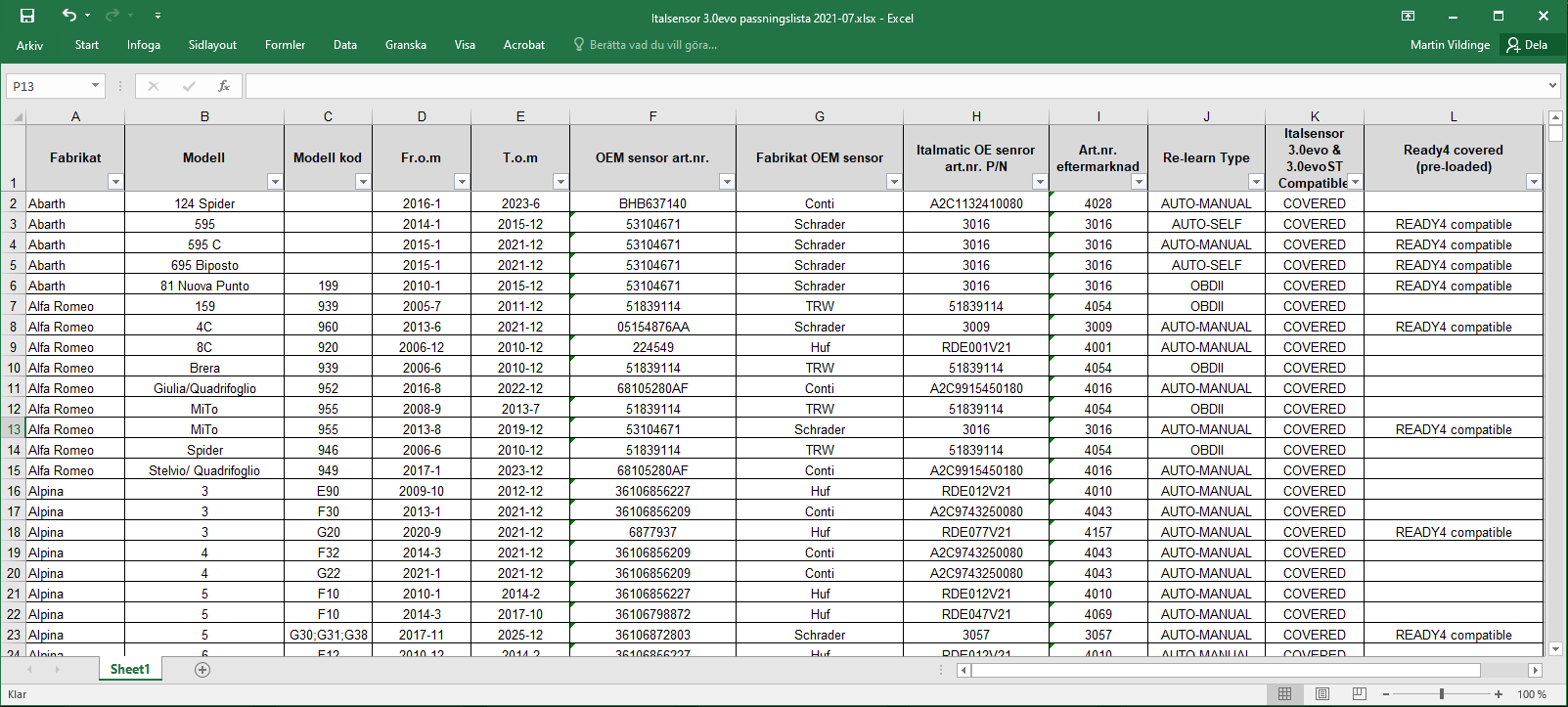
Task: Click cell 'Giulia/Quadrifoglio'
Action: (x=204, y=388)
